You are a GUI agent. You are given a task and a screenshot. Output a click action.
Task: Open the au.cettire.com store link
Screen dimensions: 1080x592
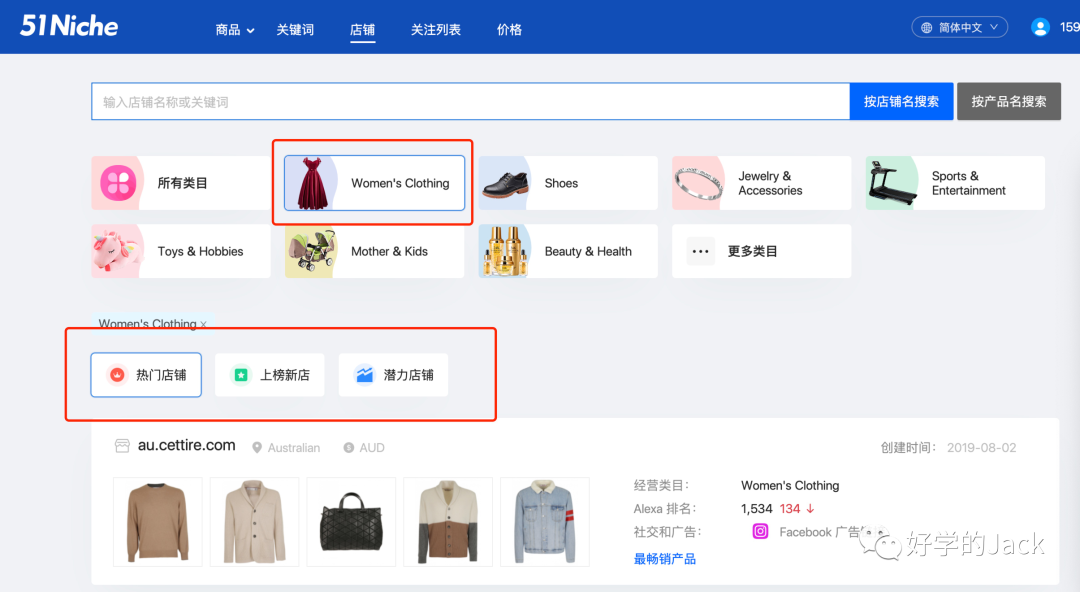187,445
